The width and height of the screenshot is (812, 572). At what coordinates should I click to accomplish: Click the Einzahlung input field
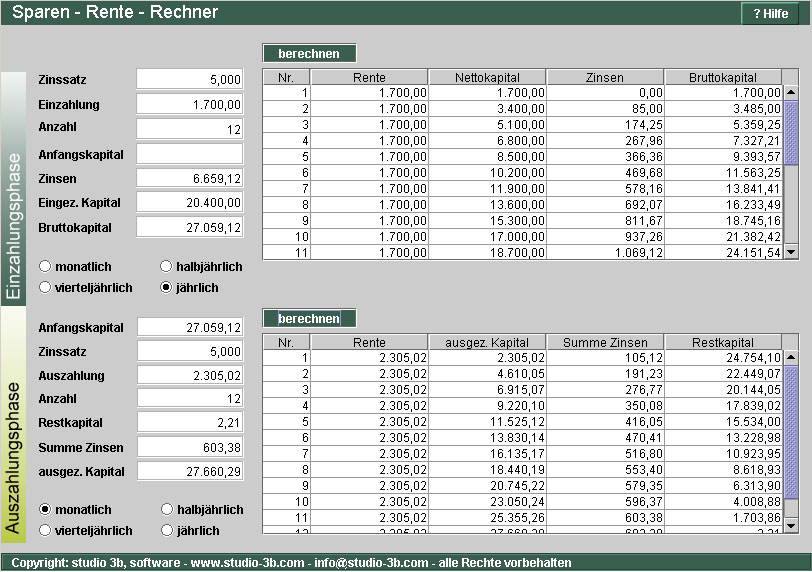(190, 104)
